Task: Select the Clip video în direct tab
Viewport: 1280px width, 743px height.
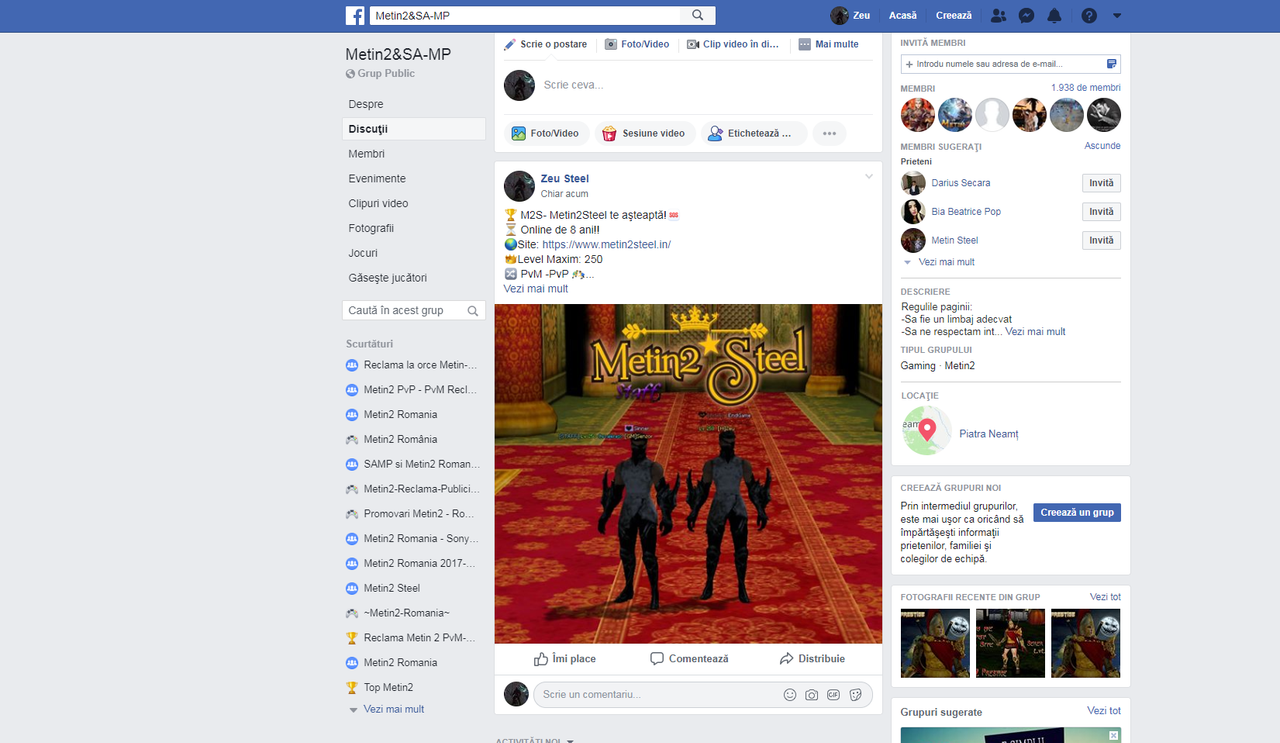Action: click(x=732, y=44)
